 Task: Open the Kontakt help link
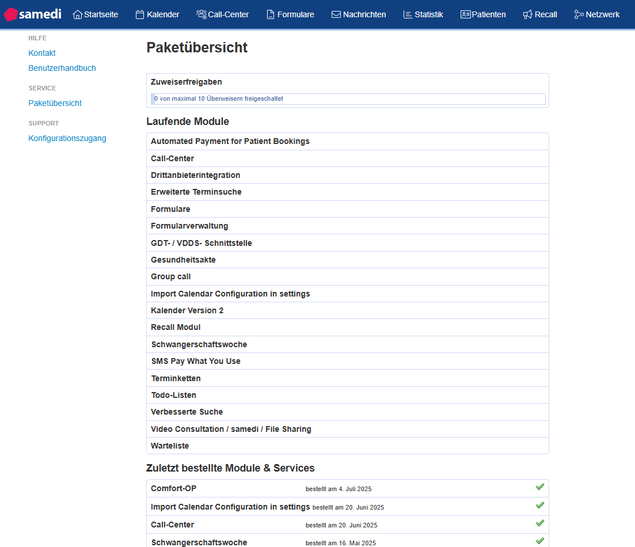(42, 53)
